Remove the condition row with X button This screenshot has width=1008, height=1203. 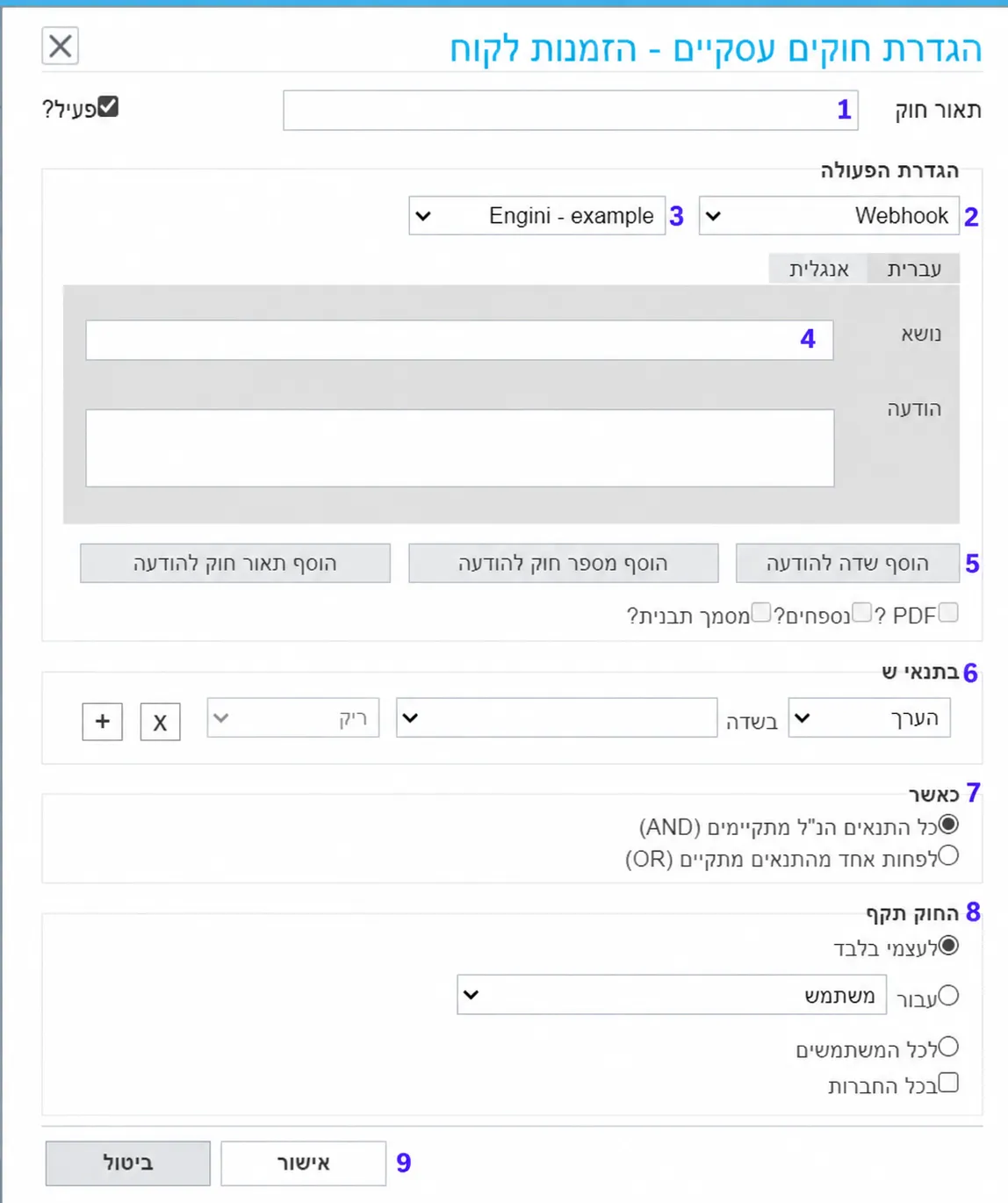pos(161,722)
